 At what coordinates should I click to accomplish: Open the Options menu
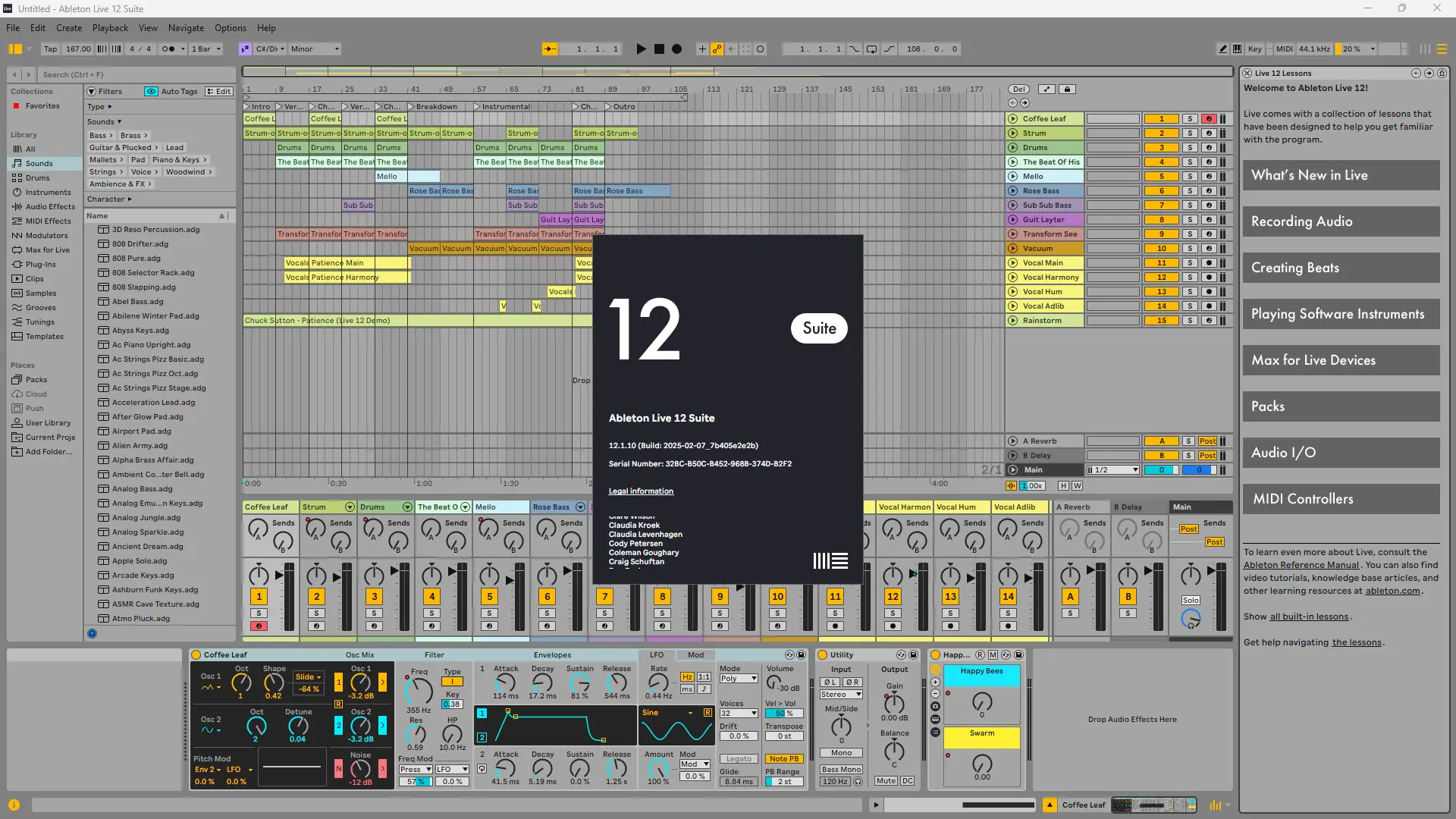[x=230, y=28]
